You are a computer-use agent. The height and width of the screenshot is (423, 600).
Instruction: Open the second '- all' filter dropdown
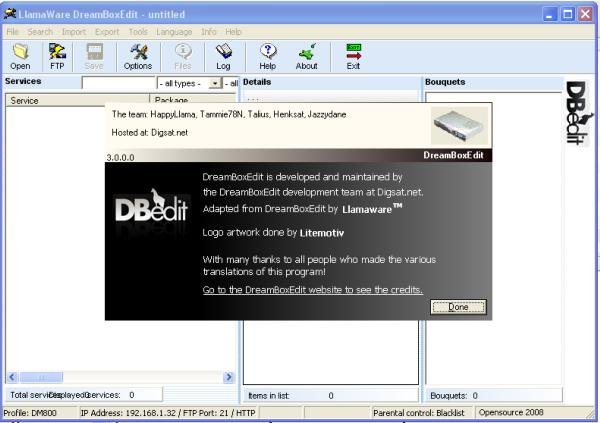coord(231,83)
